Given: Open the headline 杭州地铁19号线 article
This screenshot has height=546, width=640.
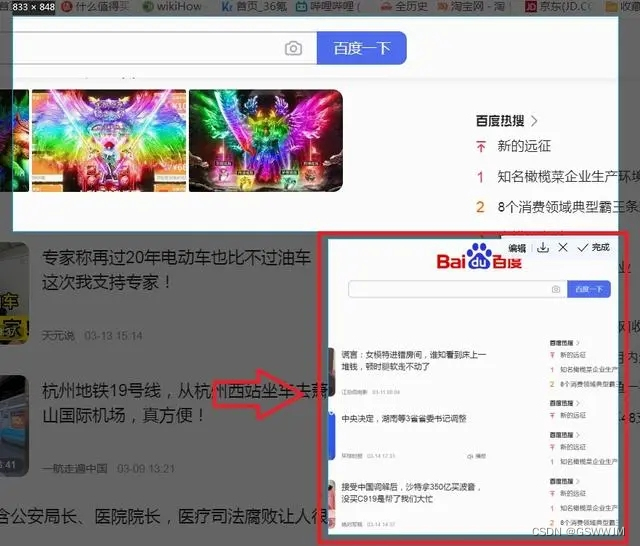Looking at the screenshot, I should tap(184, 403).
